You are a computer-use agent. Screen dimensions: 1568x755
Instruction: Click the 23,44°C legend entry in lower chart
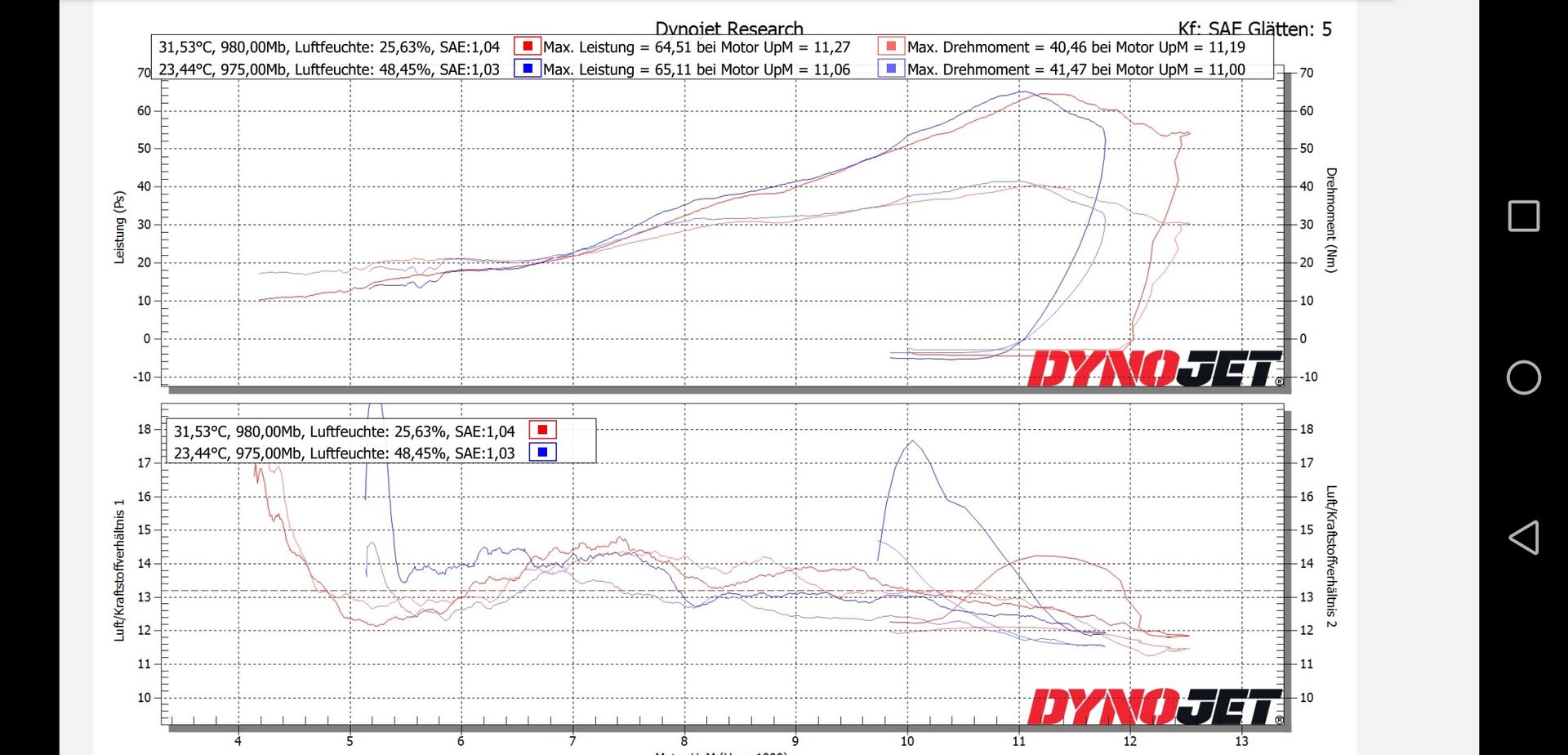click(344, 453)
